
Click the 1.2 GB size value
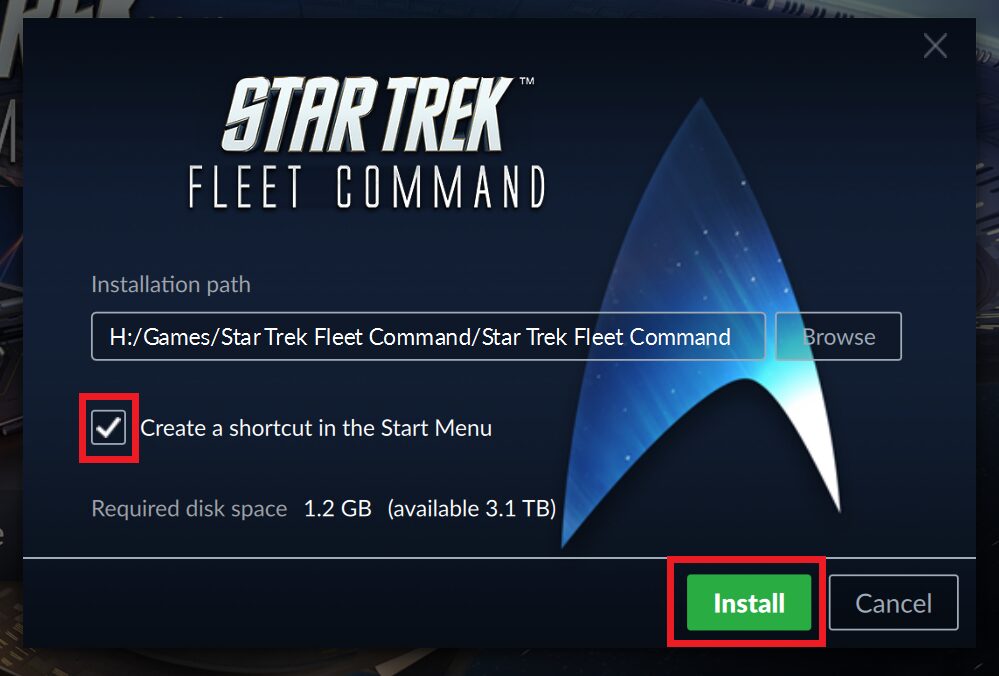(338, 508)
